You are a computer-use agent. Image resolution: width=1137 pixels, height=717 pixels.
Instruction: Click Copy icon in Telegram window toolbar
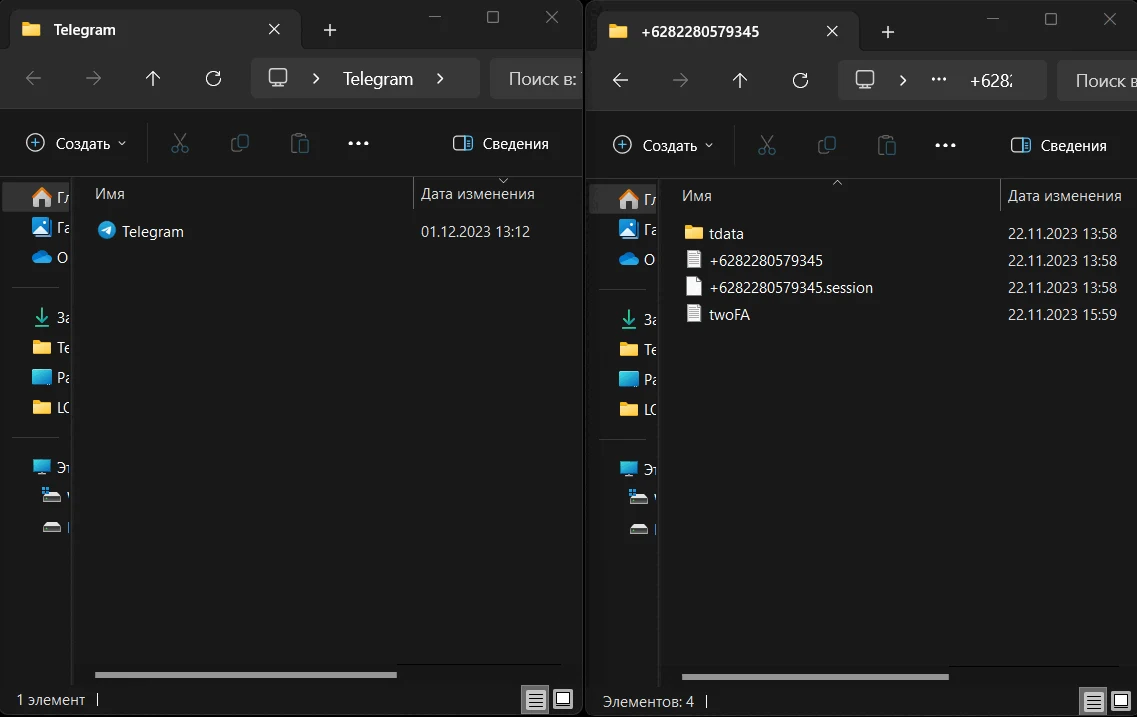(x=240, y=144)
